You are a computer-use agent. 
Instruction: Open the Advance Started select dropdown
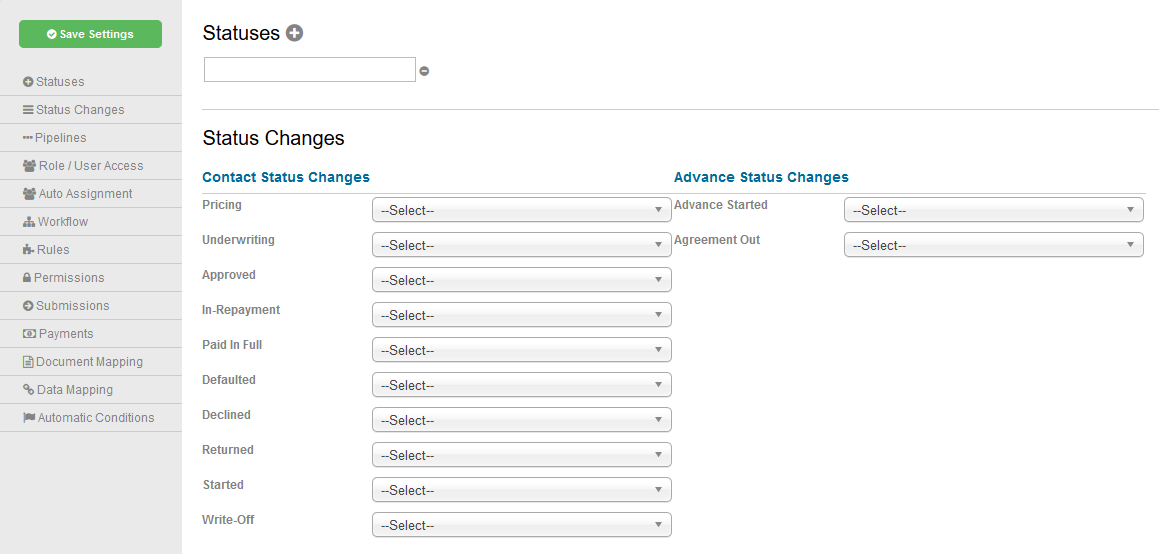point(993,210)
